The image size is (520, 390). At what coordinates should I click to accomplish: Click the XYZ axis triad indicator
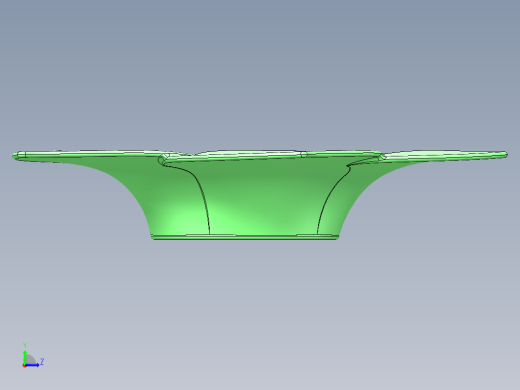click(33, 355)
